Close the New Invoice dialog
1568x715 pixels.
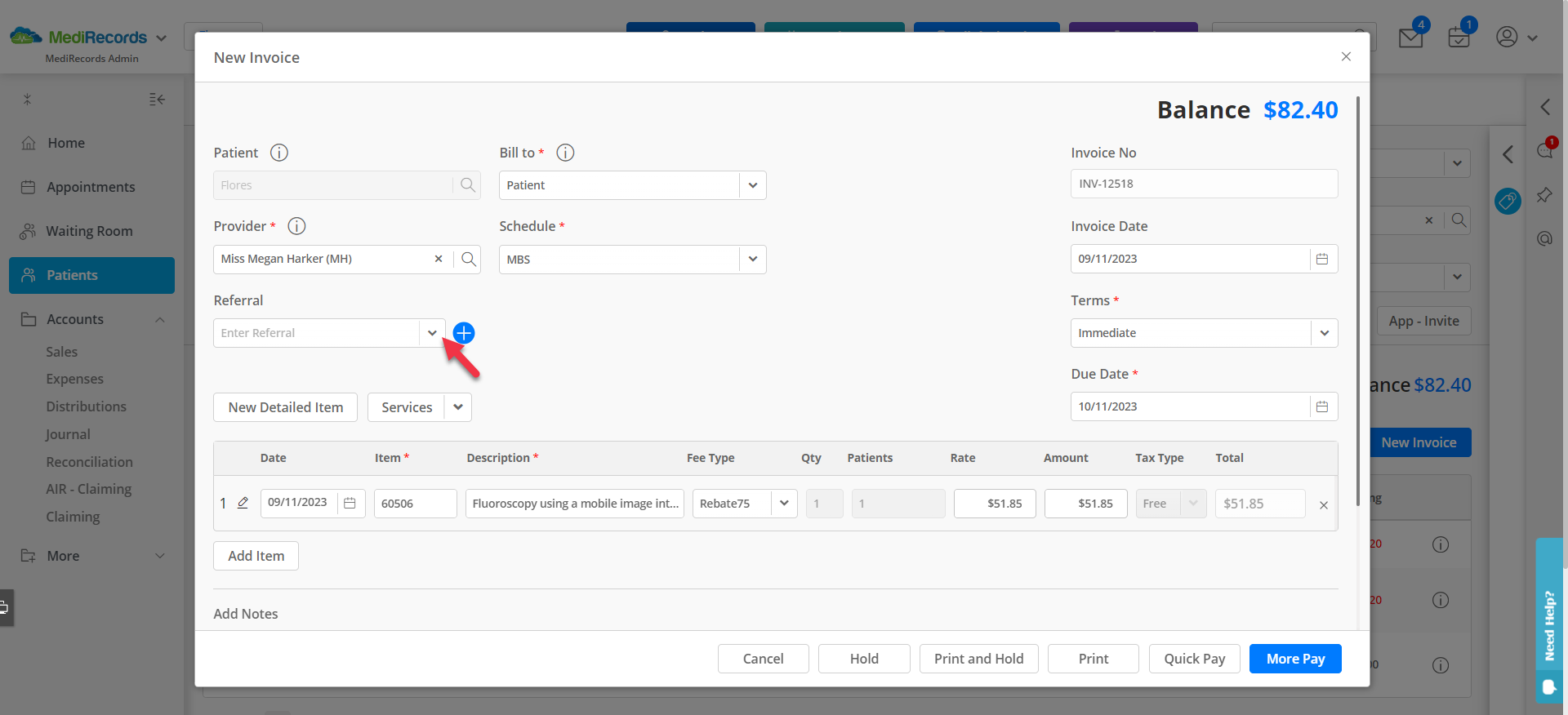click(x=1346, y=56)
